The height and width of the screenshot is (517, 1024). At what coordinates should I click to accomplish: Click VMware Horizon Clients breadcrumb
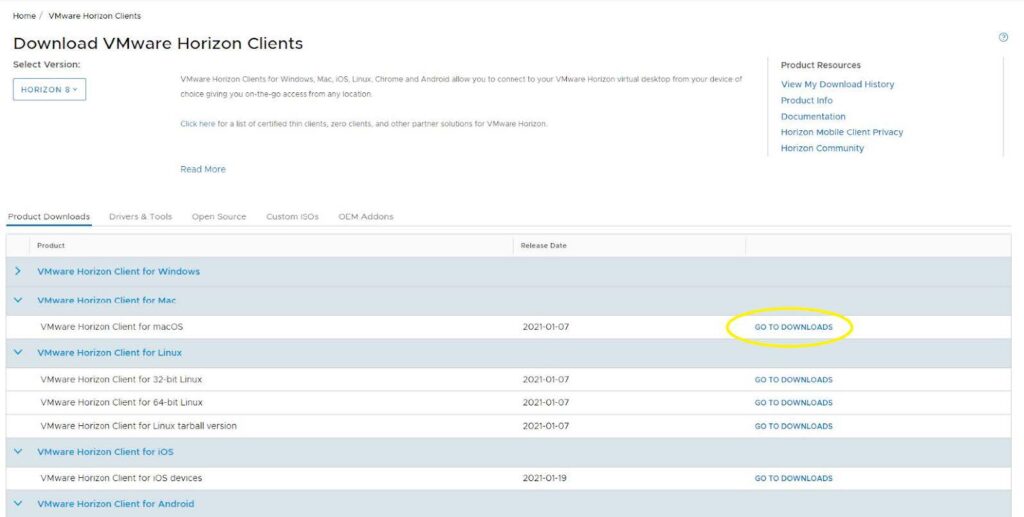(x=95, y=16)
